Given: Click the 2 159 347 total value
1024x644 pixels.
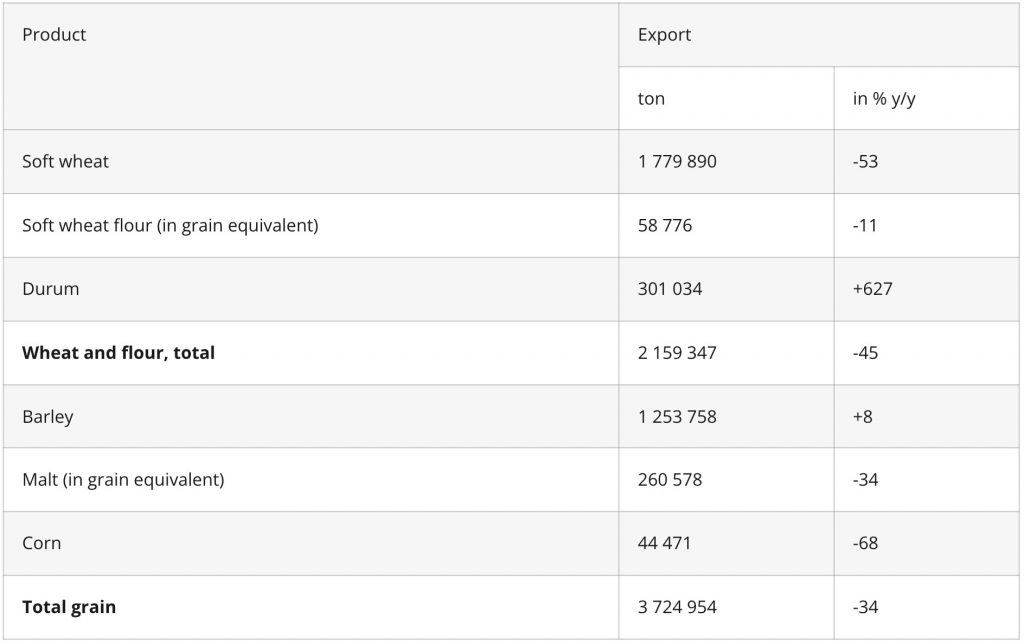Looking at the screenshot, I should (677, 353).
